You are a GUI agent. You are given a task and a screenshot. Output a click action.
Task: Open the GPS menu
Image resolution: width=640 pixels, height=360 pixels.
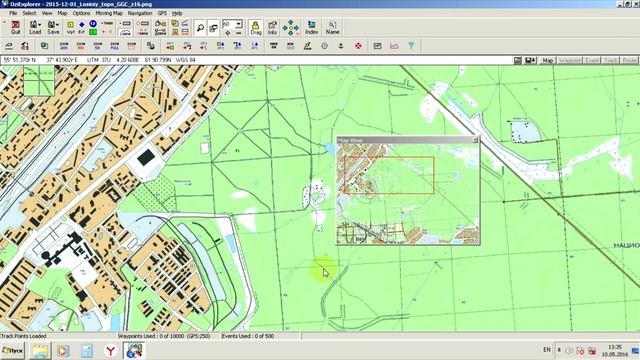pos(162,13)
